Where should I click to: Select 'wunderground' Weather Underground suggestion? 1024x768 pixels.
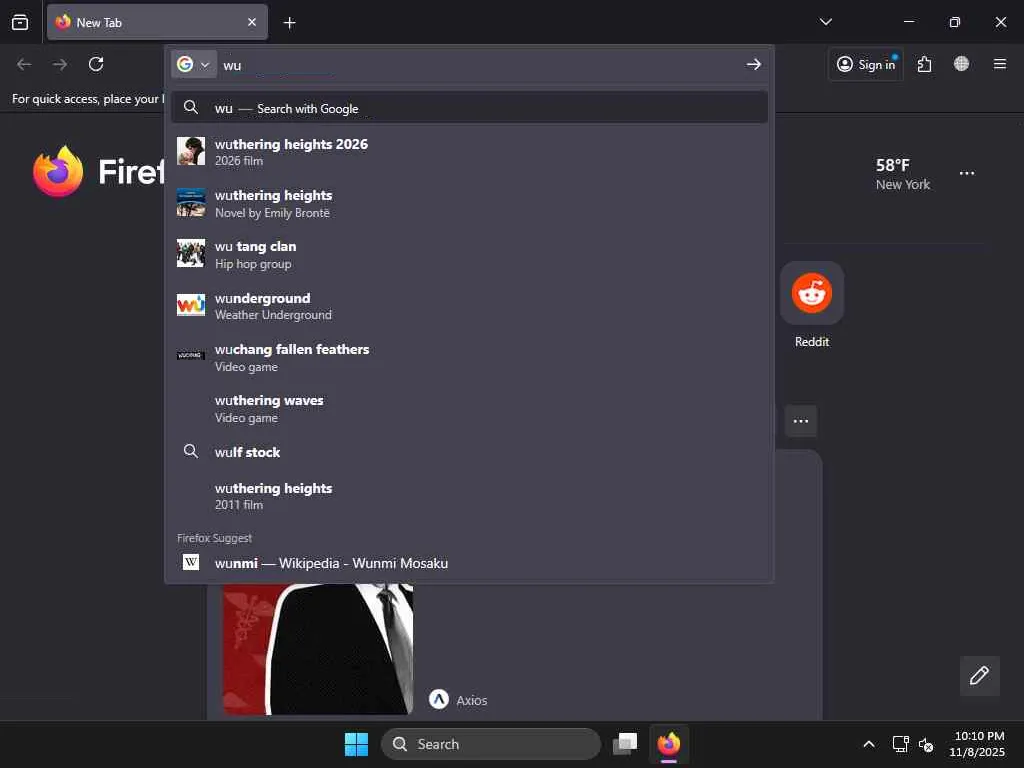pyautogui.click(x=469, y=306)
